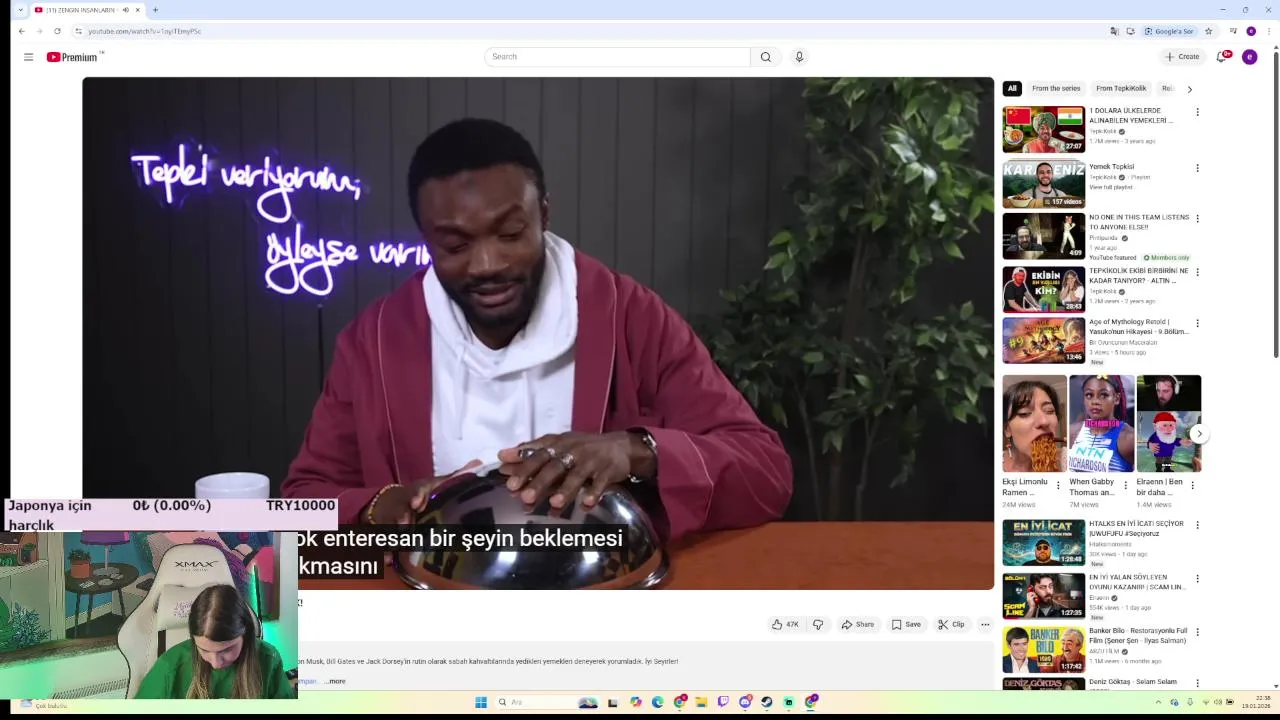Open options for 'TEPKİKOLİK EKİBİ' video
The height and width of the screenshot is (720, 1280).
[1197, 272]
